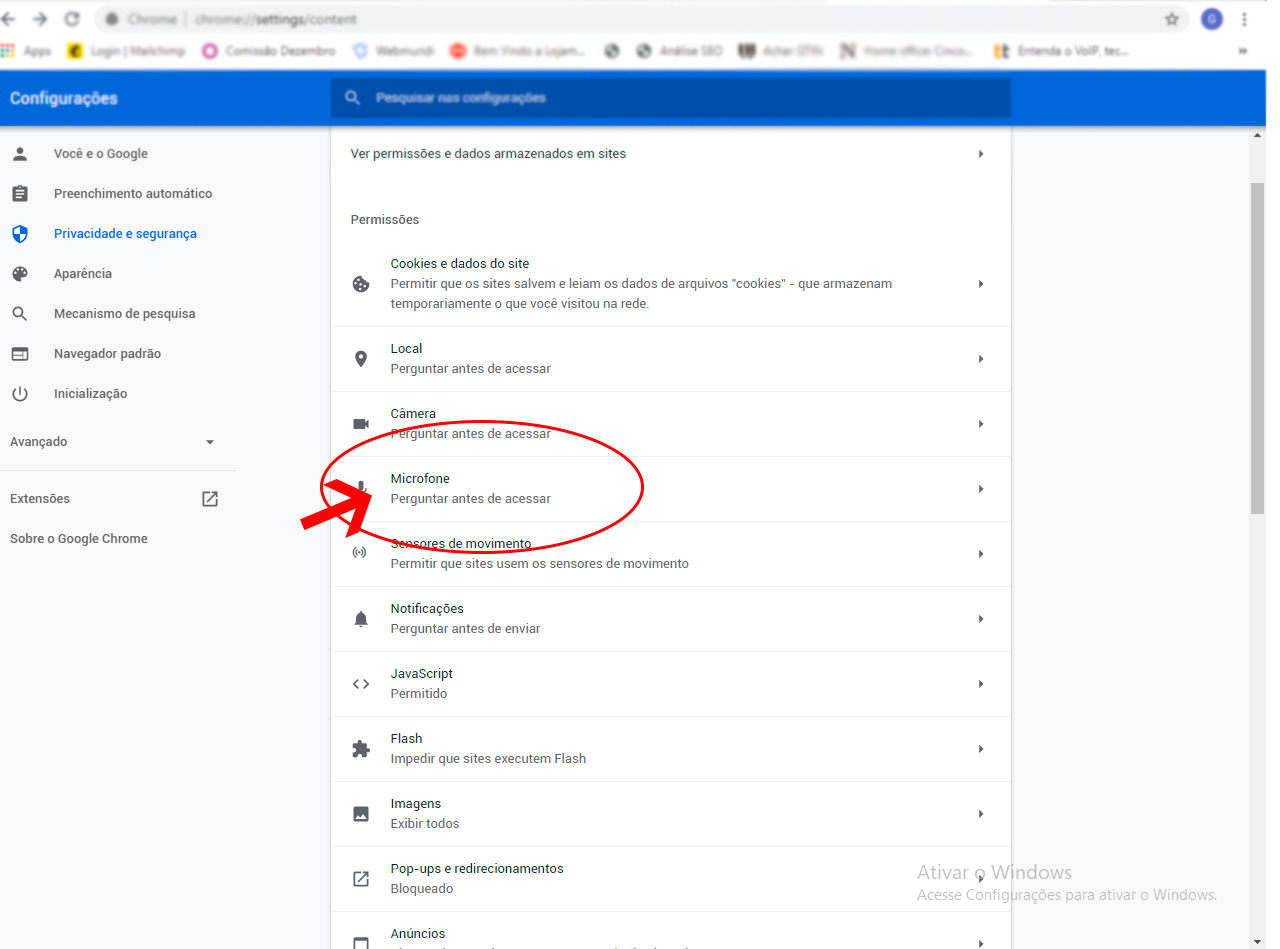Open the Chrome three-dot menu
This screenshot has height=949, width=1280.
(1244, 19)
